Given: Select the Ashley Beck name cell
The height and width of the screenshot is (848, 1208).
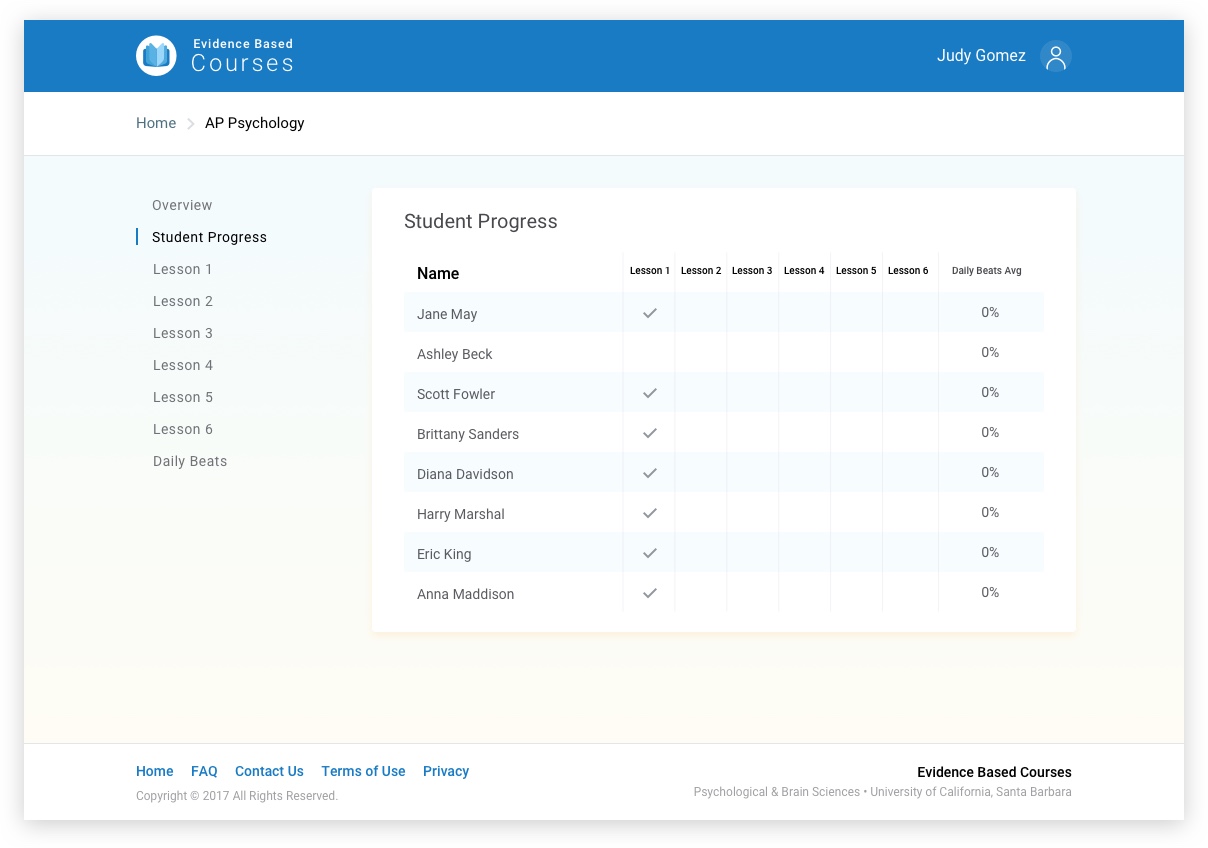Looking at the screenshot, I should tap(455, 354).
